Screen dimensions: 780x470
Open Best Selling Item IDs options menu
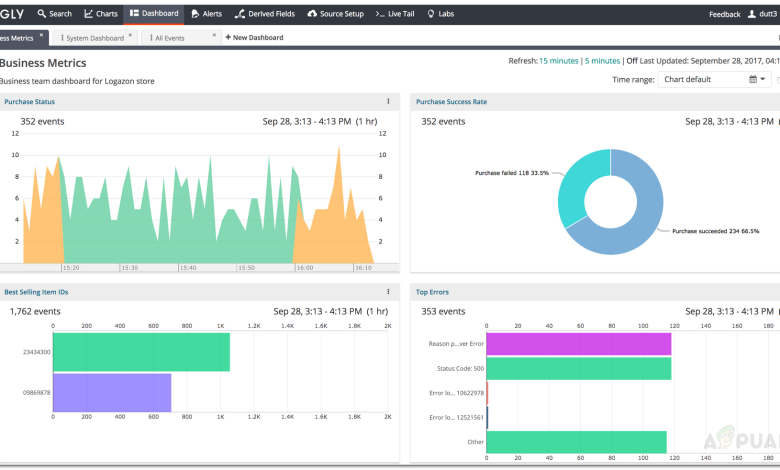[x=388, y=292]
